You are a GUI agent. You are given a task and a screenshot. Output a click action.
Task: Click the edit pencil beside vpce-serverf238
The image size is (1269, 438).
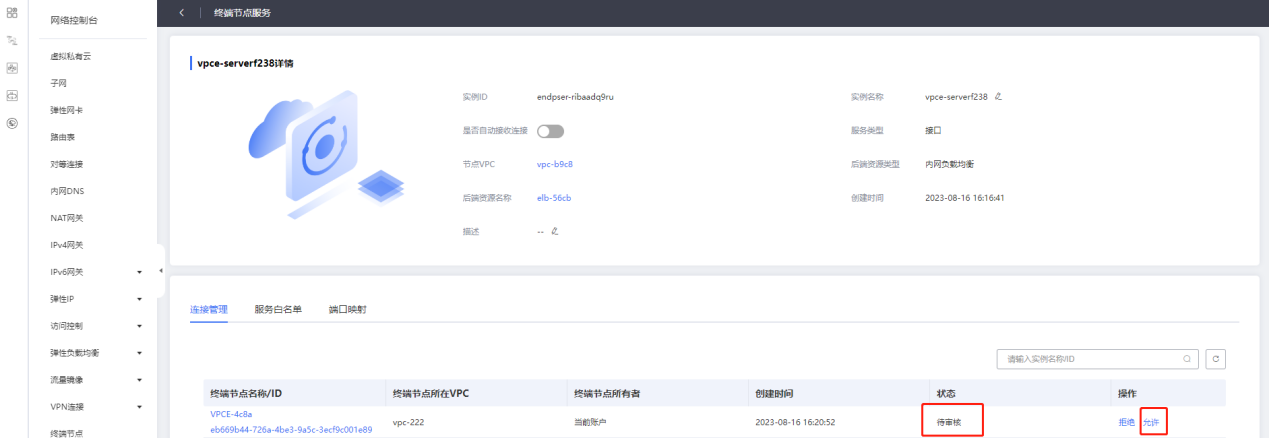(998, 97)
